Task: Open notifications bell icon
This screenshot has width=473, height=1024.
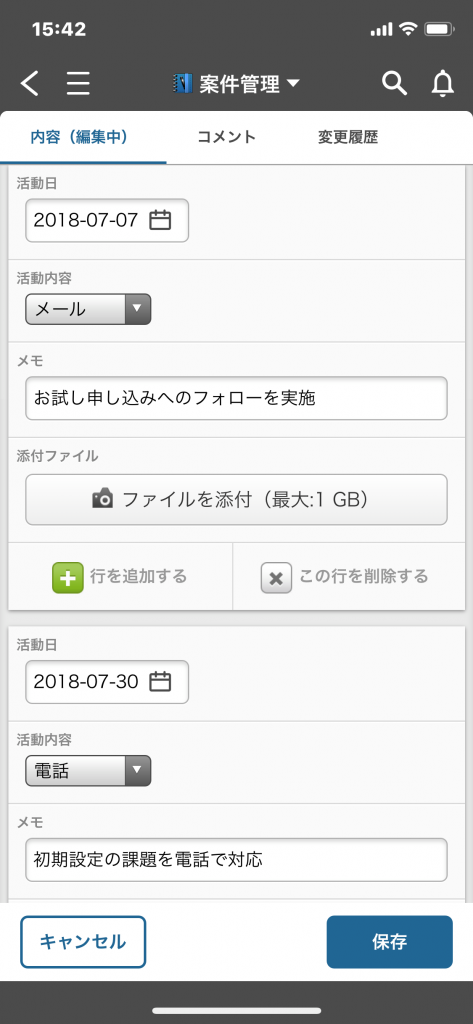Action: [x=443, y=84]
